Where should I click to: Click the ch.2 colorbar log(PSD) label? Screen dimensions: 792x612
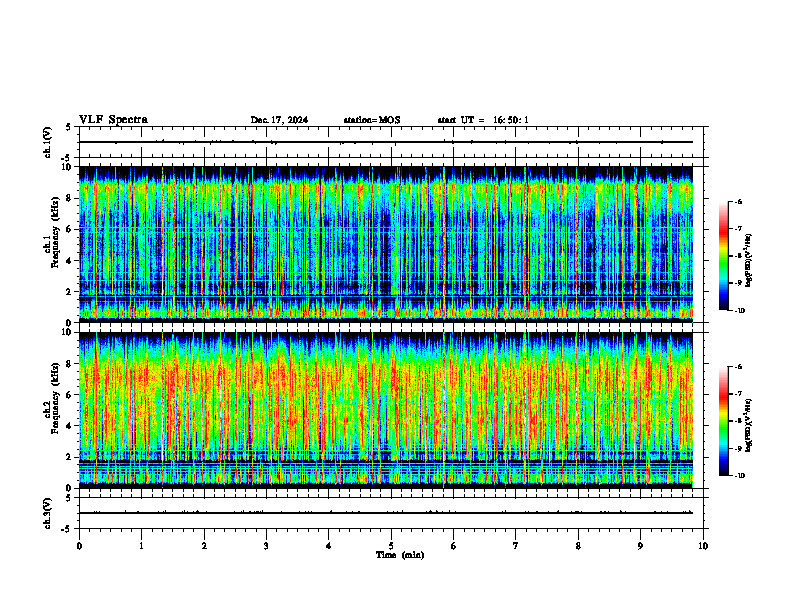click(x=749, y=425)
